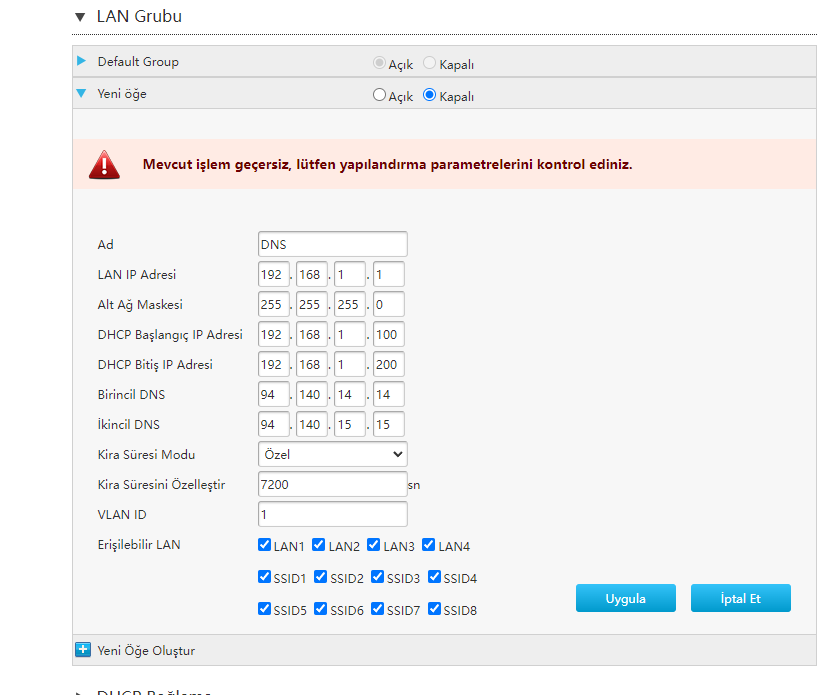Uncheck the LAN1 checkbox
This screenshot has height=695, width=835.
tap(264, 544)
